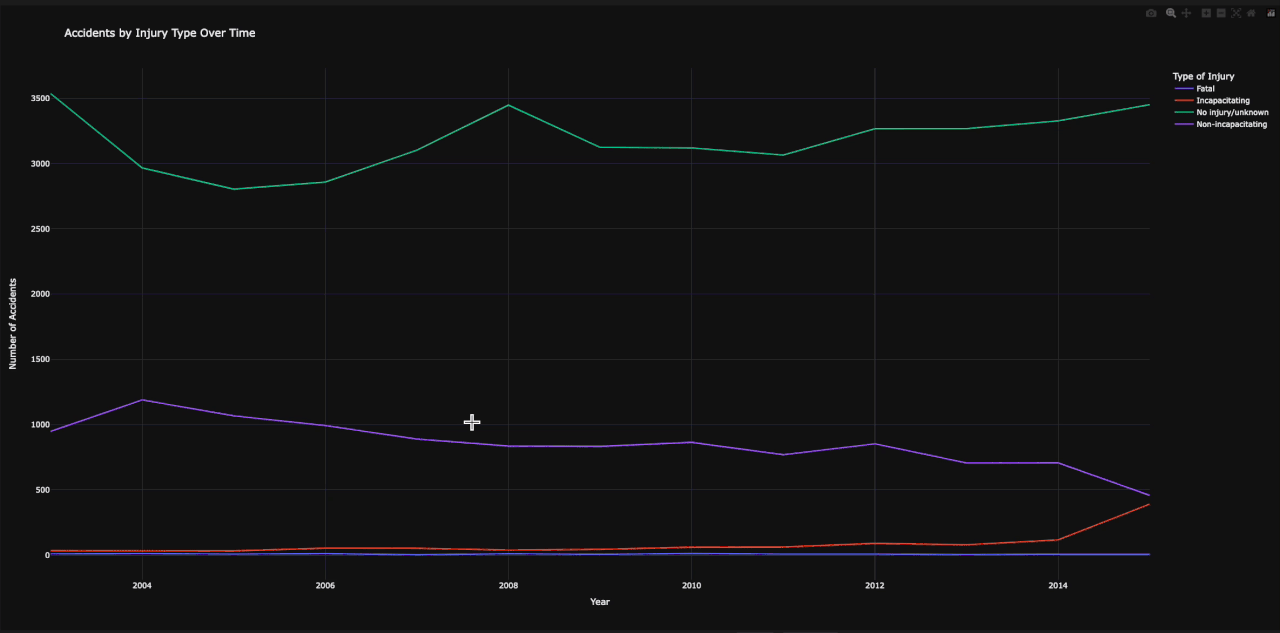Click the 2008 tick label on x-axis
Screen dimensions: 1280x633
[x=508, y=585]
